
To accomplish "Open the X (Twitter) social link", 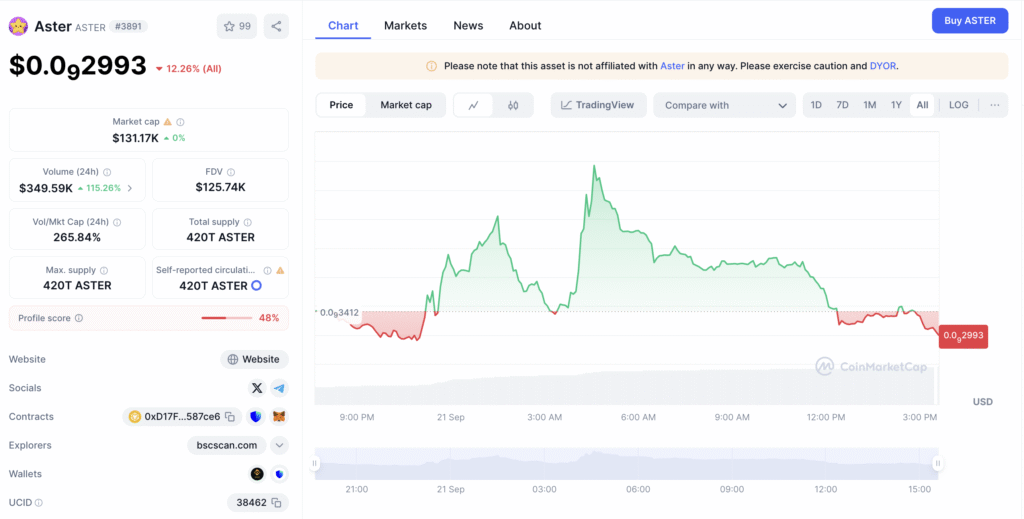I will pos(257,388).
